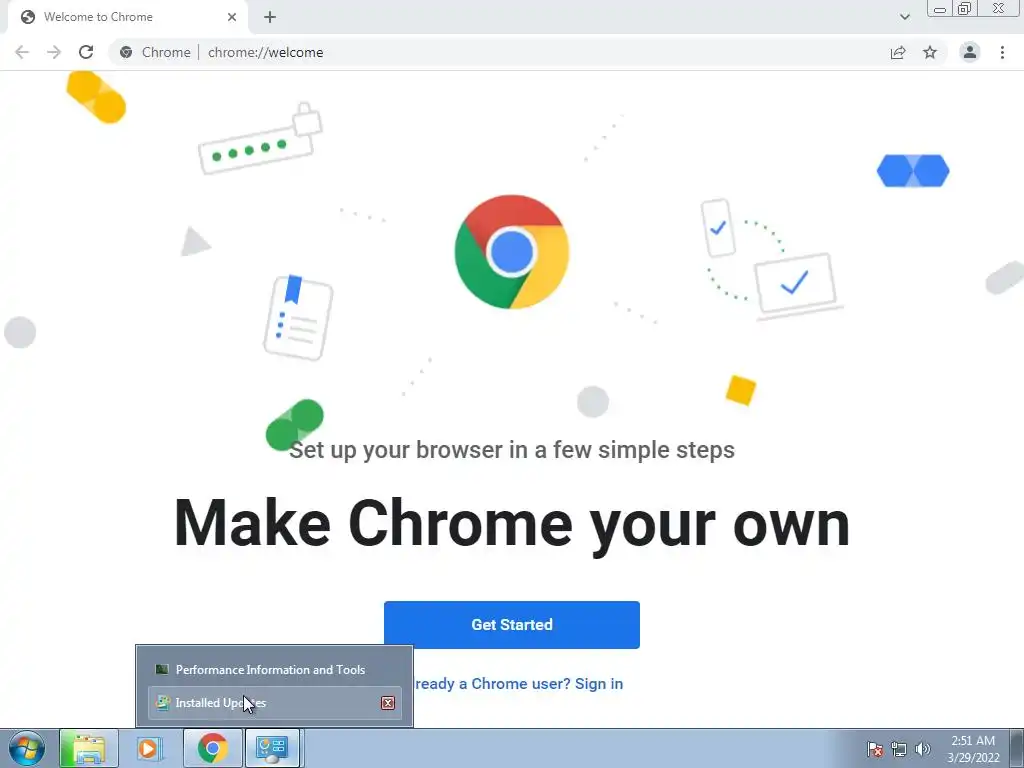The image size is (1024, 768).
Task: Open the Chrome three-dot menu
Action: [x=1002, y=52]
